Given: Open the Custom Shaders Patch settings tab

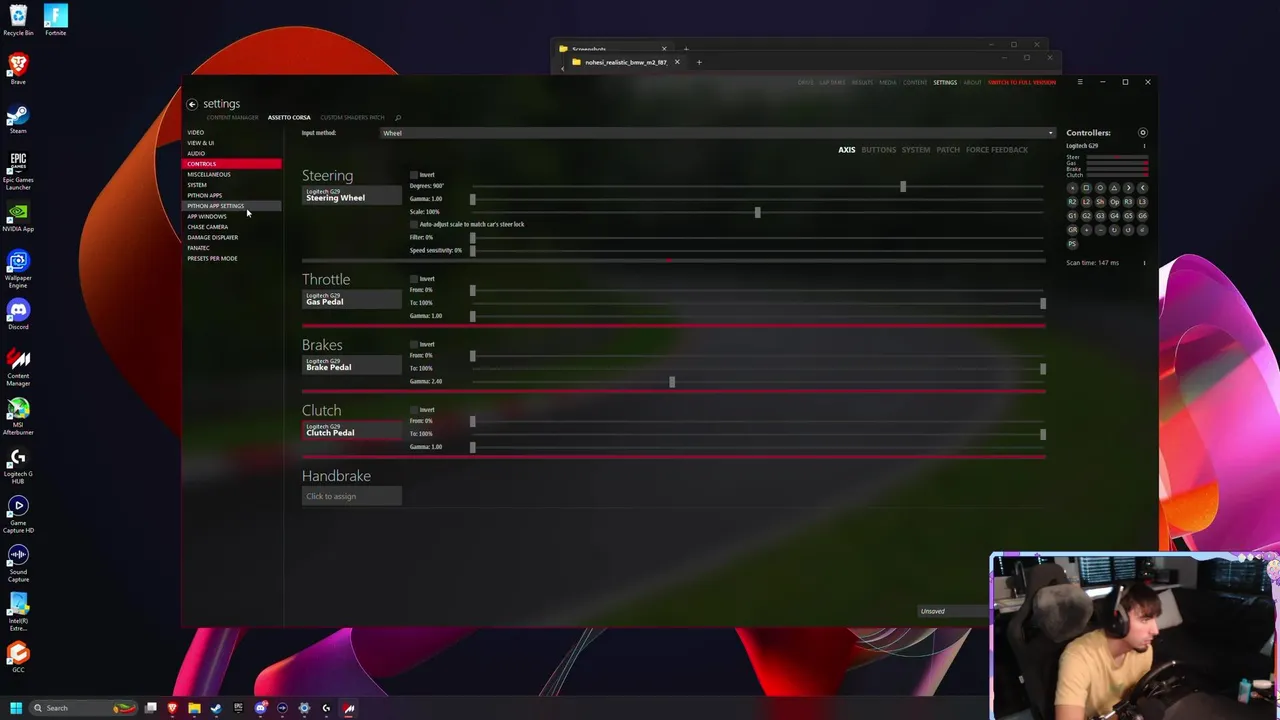Looking at the screenshot, I should (352, 118).
